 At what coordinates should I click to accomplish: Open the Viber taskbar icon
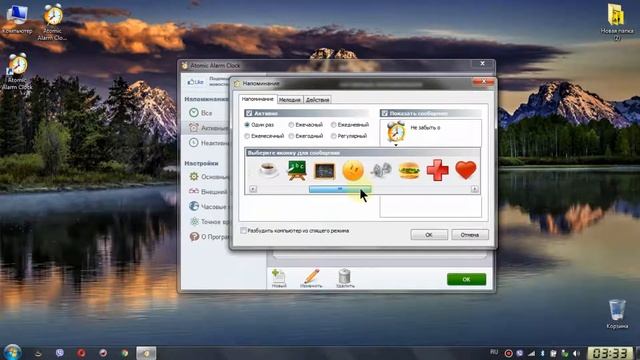coord(60,353)
